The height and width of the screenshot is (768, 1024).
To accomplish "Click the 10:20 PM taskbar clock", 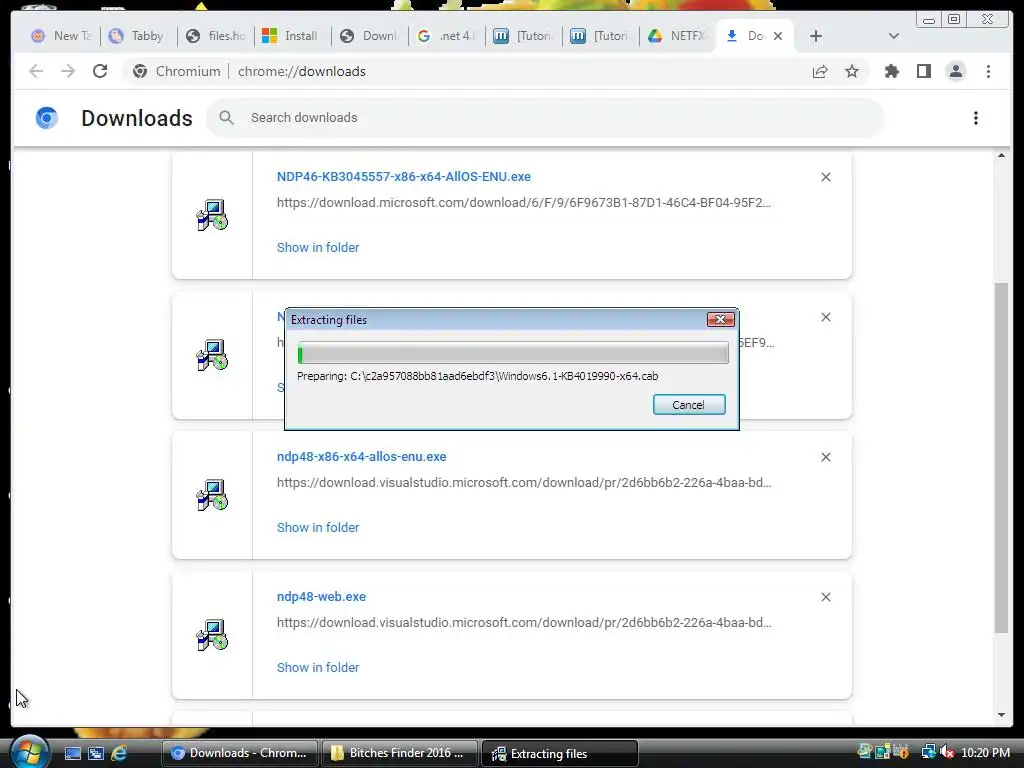I will 985,752.
